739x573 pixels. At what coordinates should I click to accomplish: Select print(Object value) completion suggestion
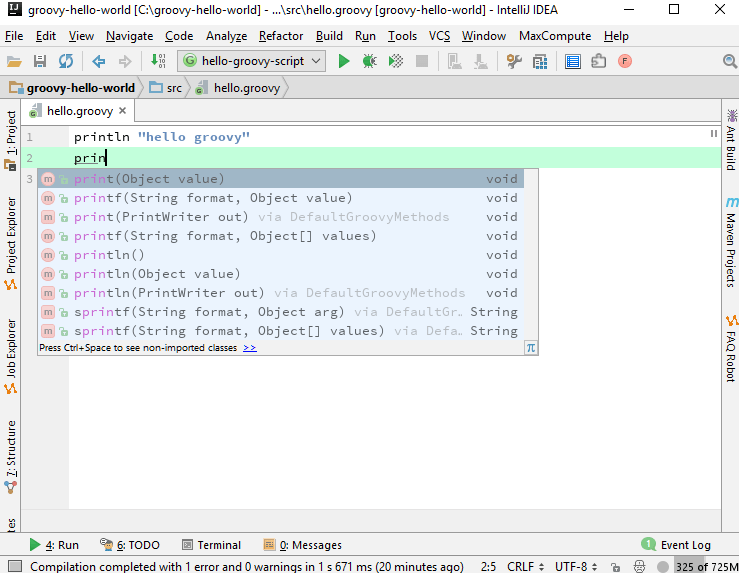pyautogui.click(x=281, y=179)
